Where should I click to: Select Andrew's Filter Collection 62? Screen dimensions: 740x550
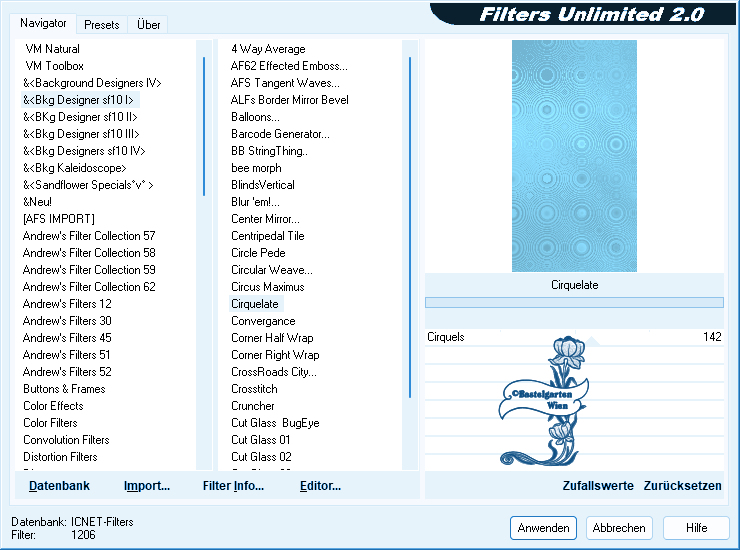[89, 287]
